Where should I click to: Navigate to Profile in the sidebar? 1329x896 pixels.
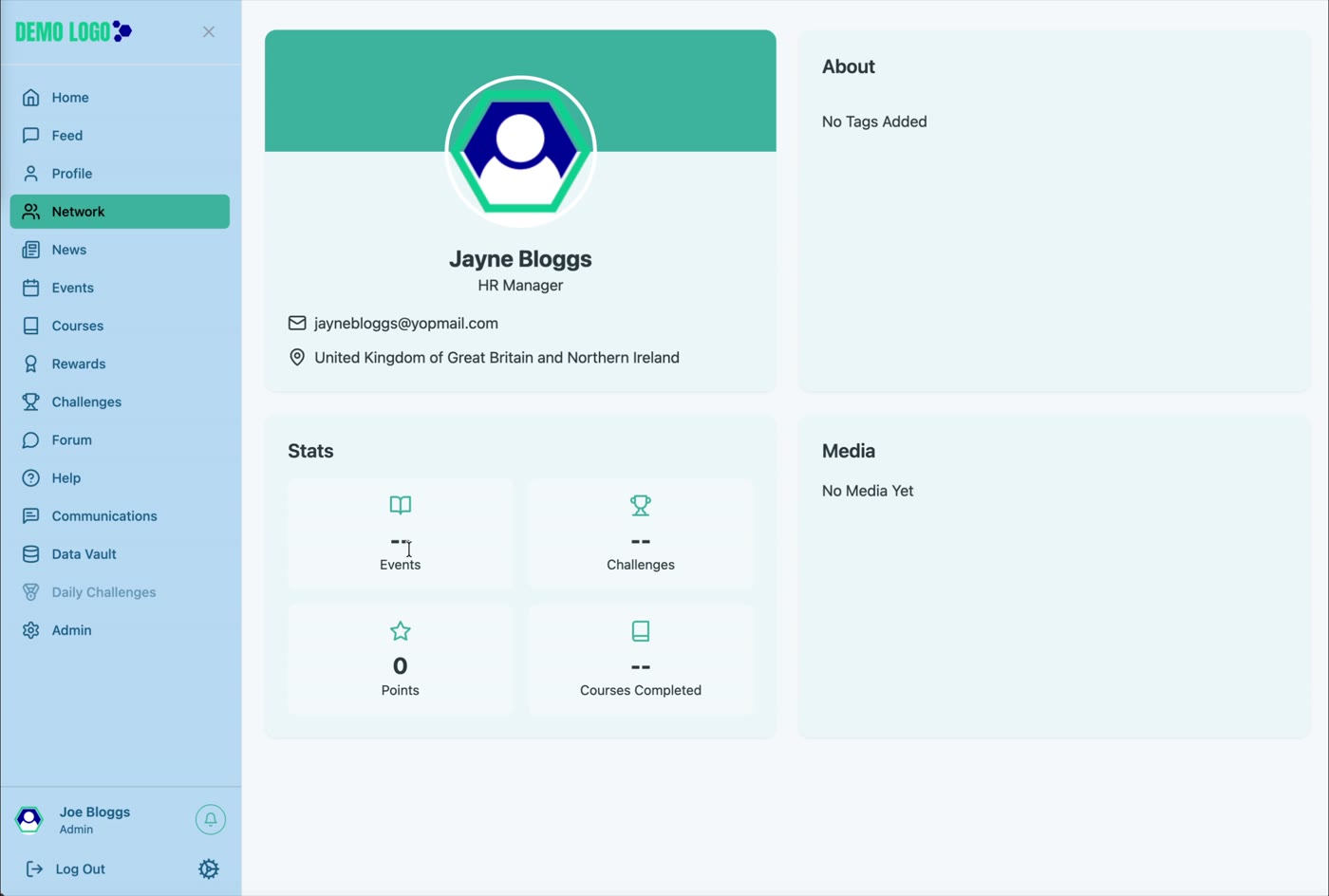click(120, 174)
